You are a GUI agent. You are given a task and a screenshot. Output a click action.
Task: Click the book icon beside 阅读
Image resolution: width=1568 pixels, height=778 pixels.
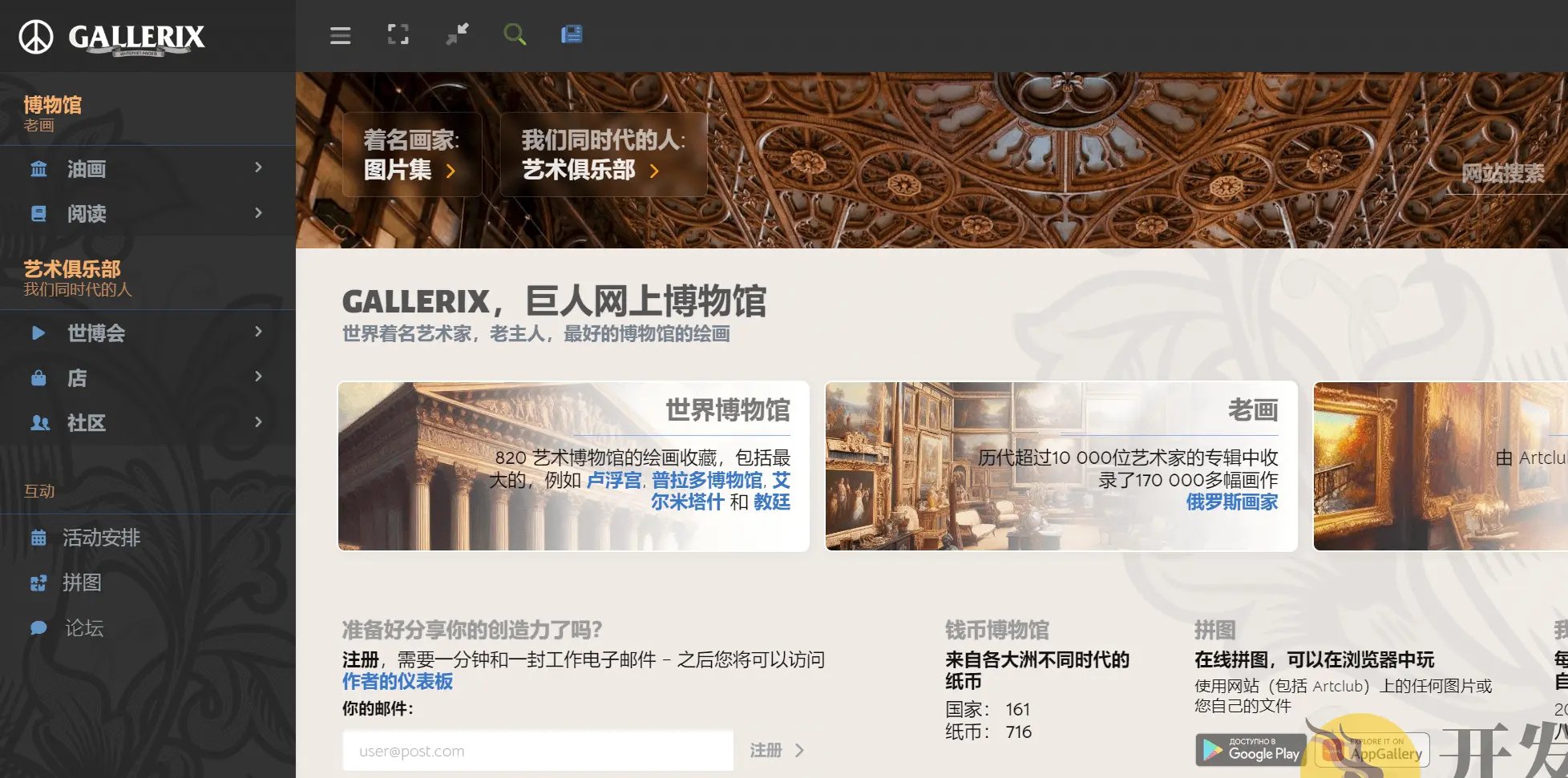pyautogui.click(x=38, y=214)
